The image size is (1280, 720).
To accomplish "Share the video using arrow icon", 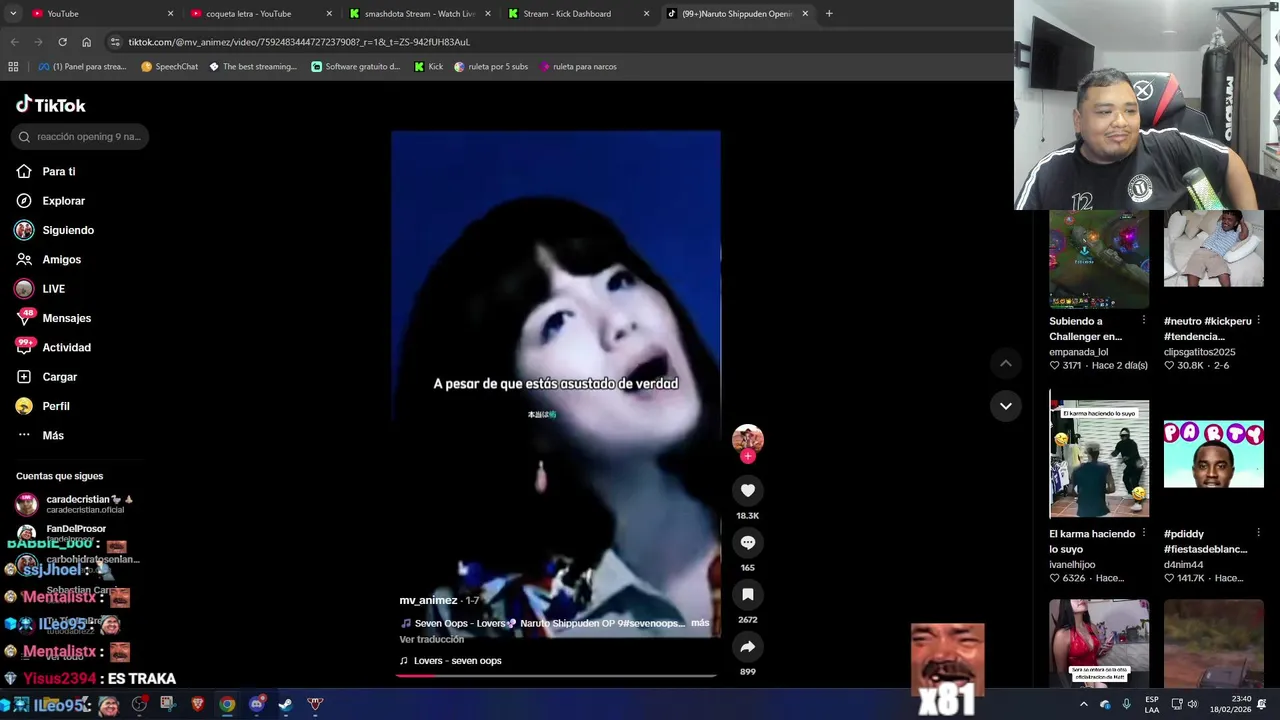I will point(747,646).
